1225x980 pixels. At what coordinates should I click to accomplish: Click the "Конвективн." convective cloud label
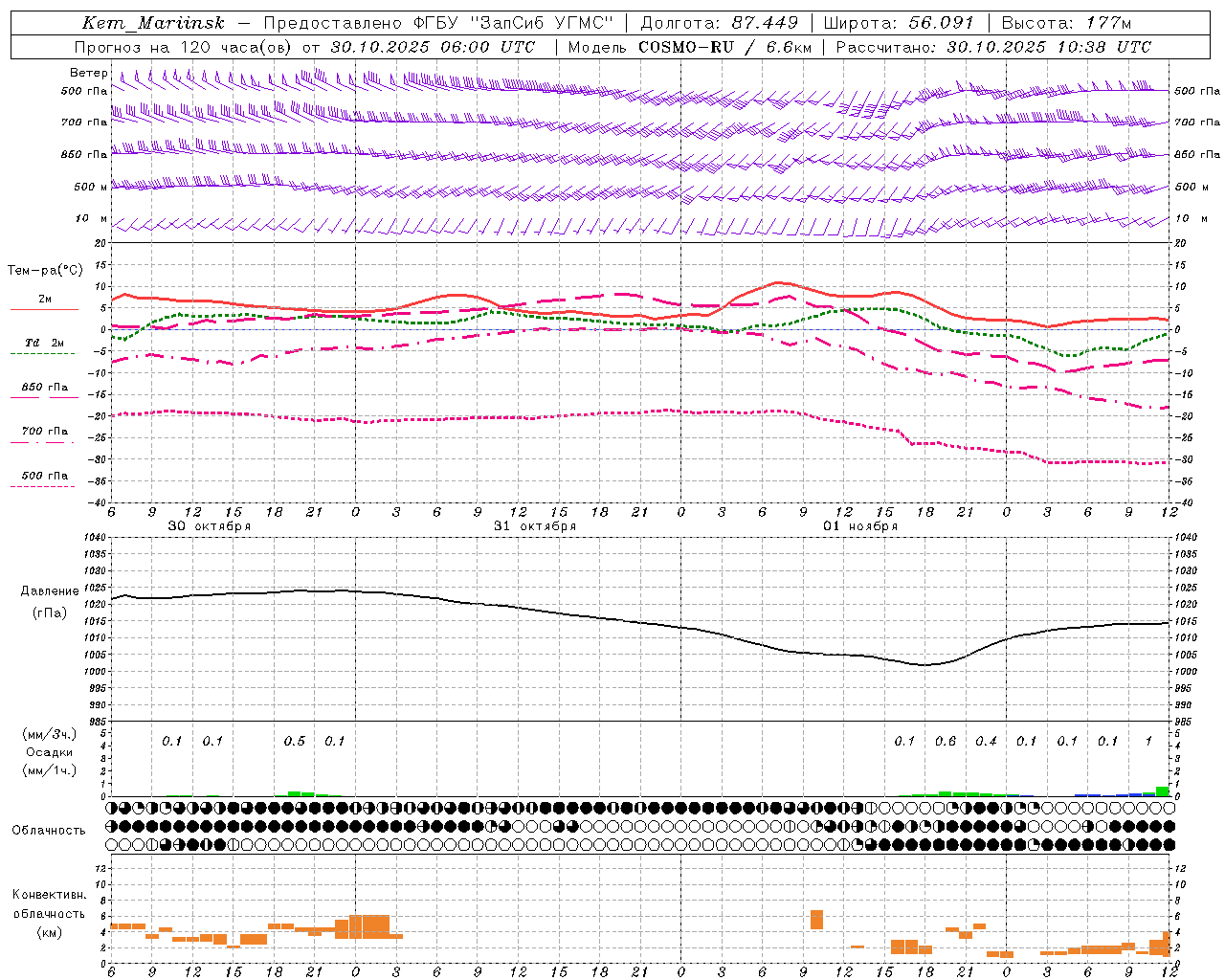[50, 895]
